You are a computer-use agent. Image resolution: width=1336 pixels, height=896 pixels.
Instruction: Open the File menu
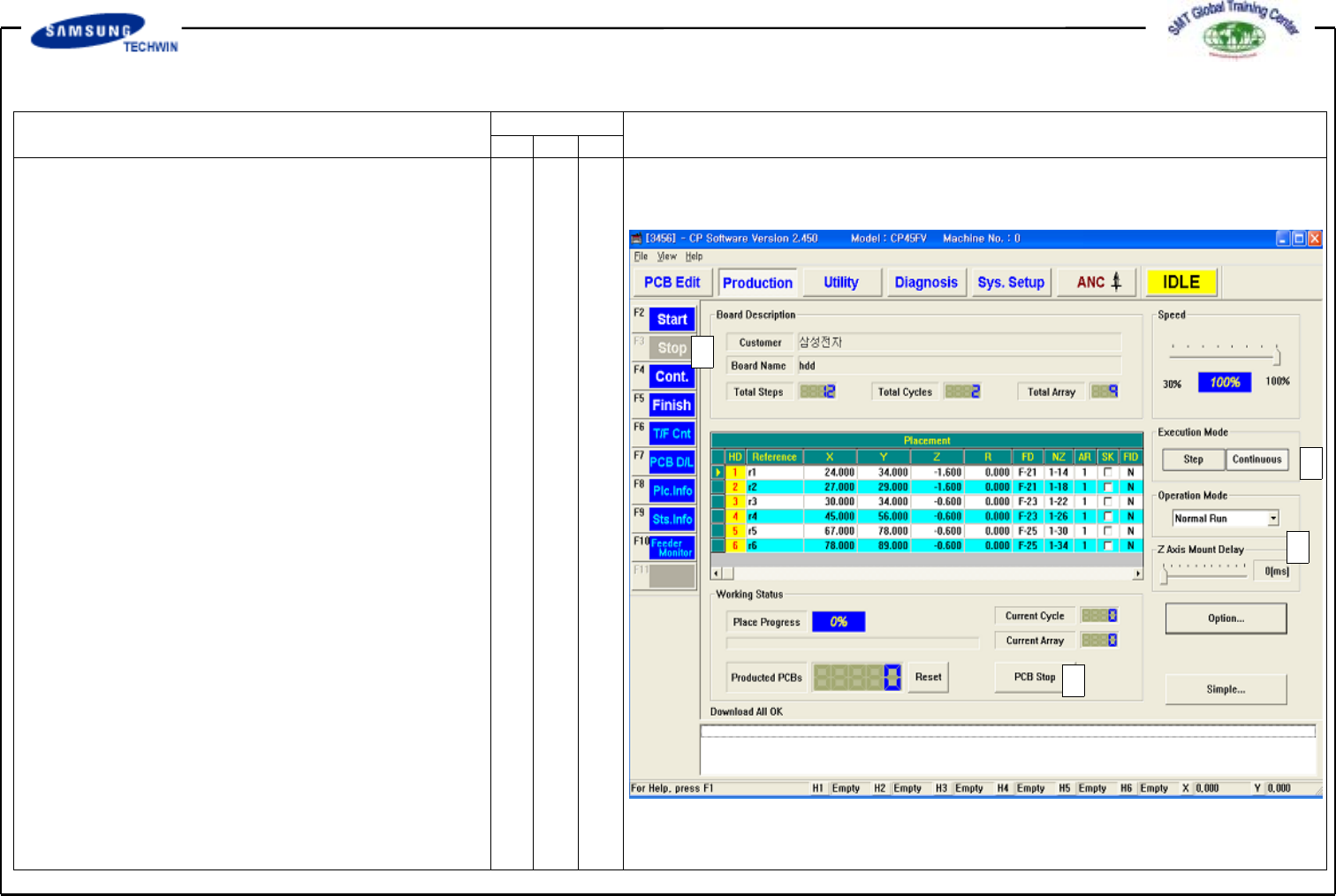(641, 256)
